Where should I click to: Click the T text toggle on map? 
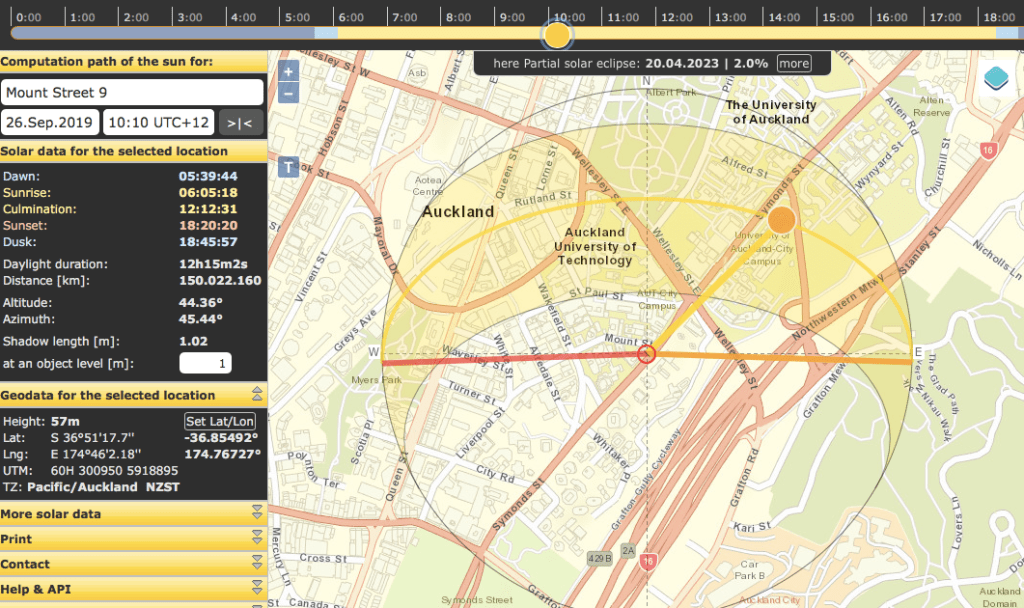point(289,167)
